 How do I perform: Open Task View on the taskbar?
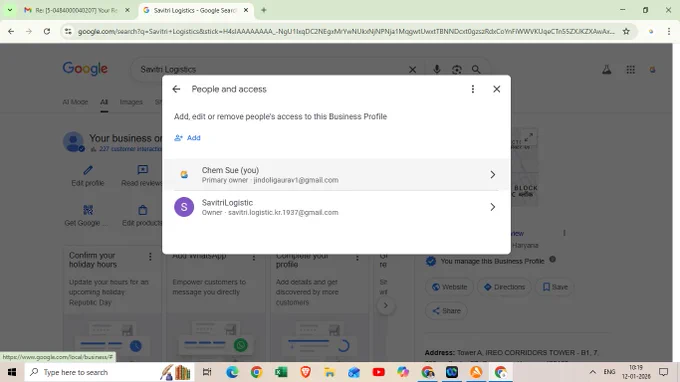(207, 372)
